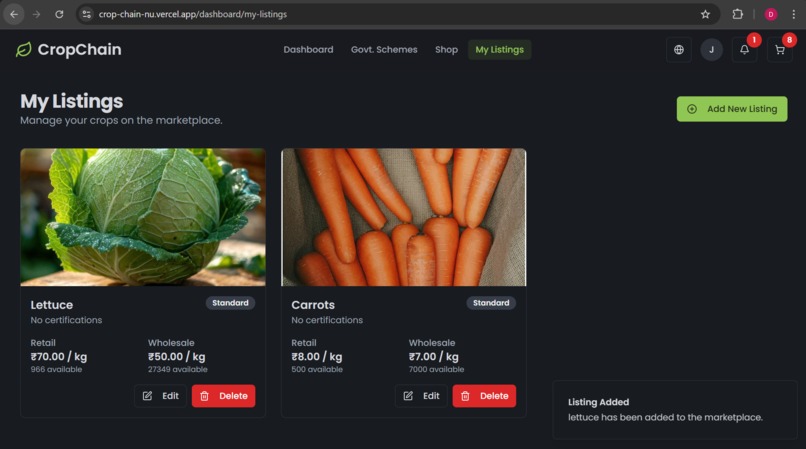Click the Carrots listing title
This screenshot has height=449, width=806.
tap(313, 305)
